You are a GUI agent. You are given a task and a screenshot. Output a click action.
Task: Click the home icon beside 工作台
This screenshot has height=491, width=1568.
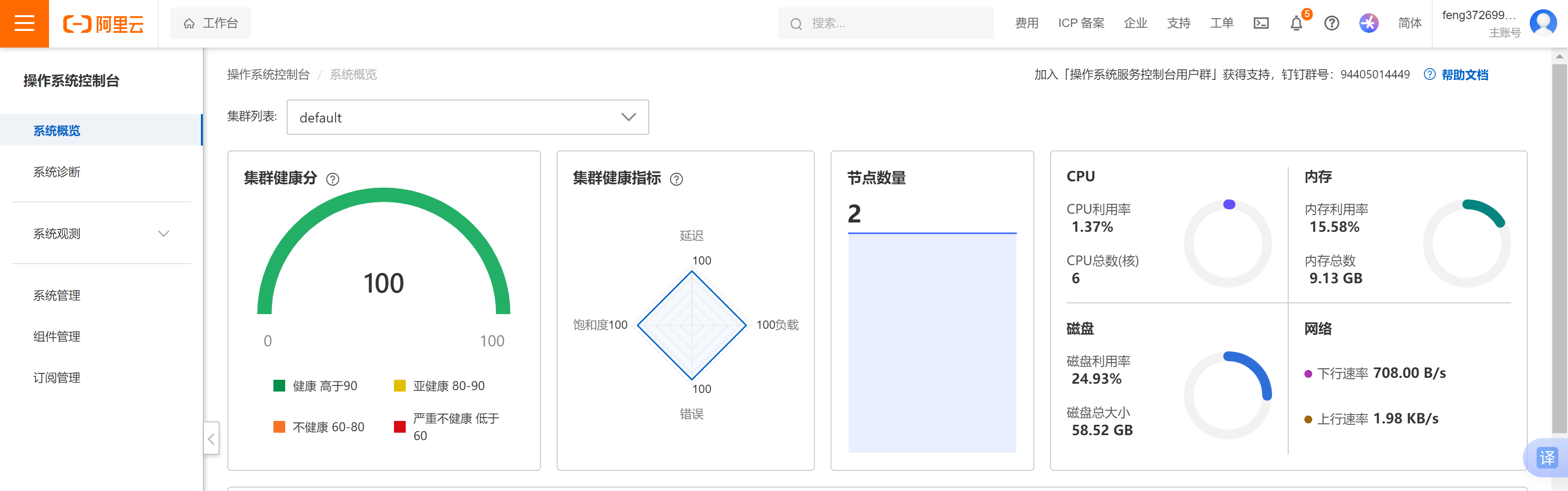tap(189, 24)
